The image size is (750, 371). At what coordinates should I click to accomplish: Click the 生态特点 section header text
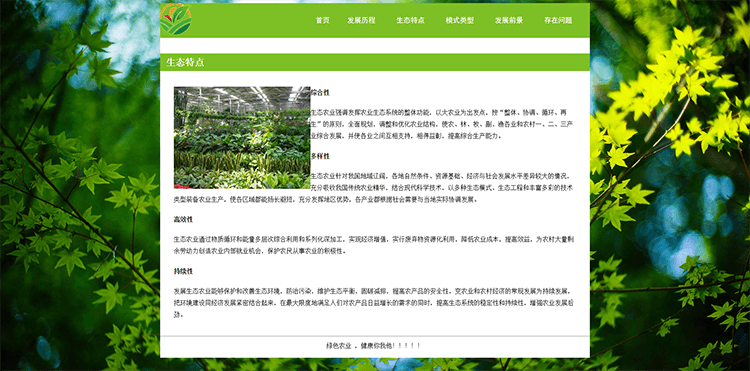(x=185, y=62)
